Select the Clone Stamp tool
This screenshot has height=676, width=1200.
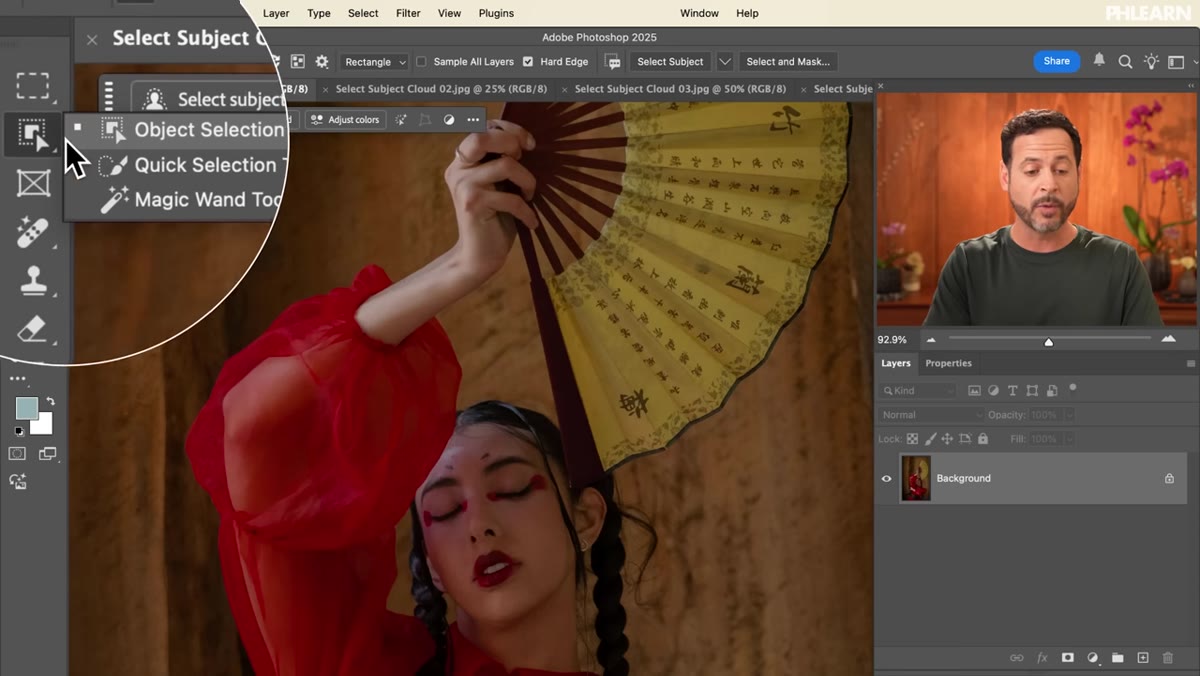[33, 281]
